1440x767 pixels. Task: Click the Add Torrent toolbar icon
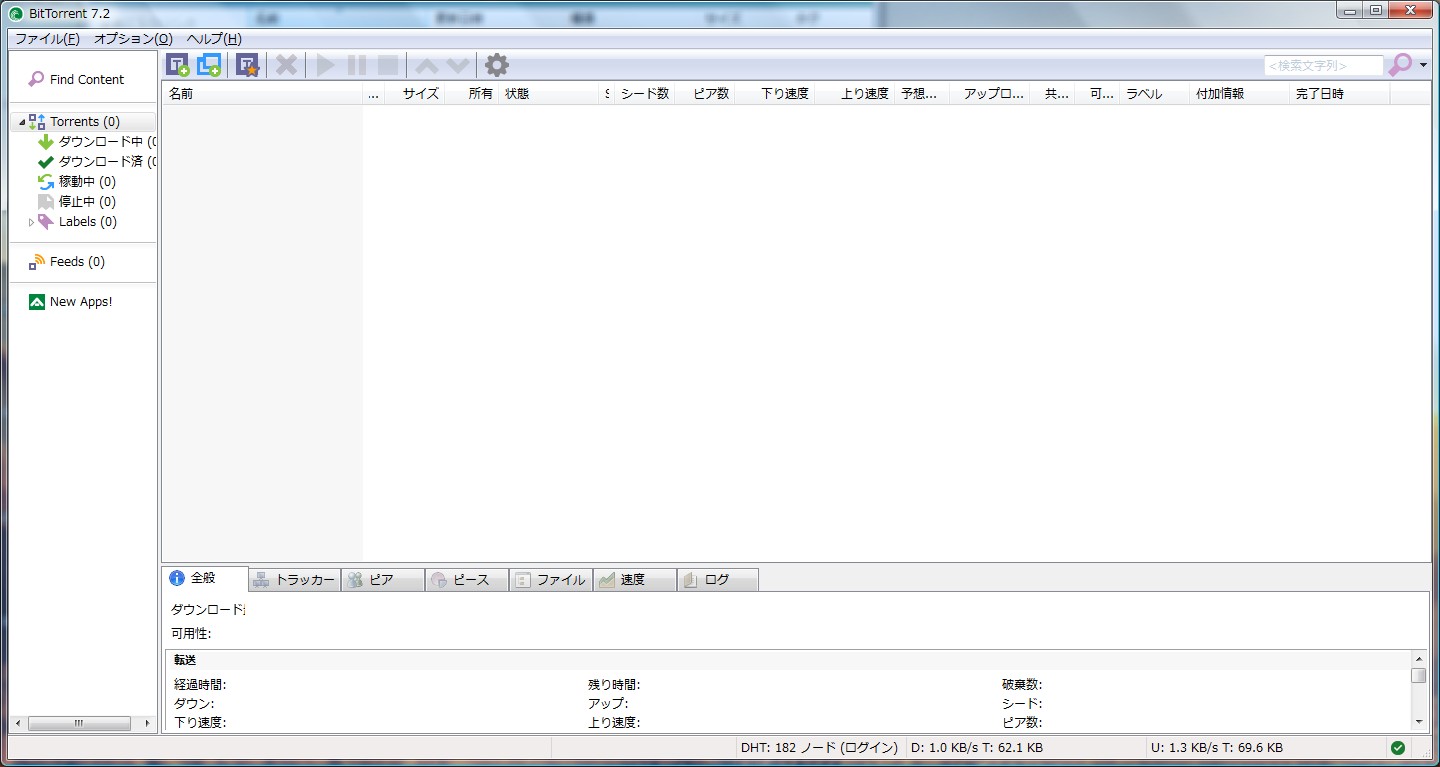pyautogui.click(x=178, y=65)
